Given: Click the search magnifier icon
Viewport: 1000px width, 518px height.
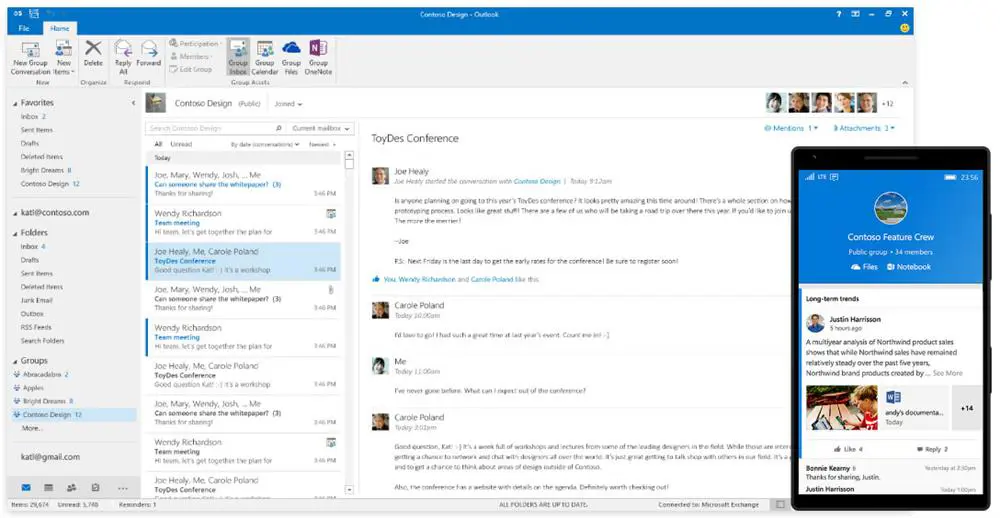Looking at the screenshot, I should (279, 128).
